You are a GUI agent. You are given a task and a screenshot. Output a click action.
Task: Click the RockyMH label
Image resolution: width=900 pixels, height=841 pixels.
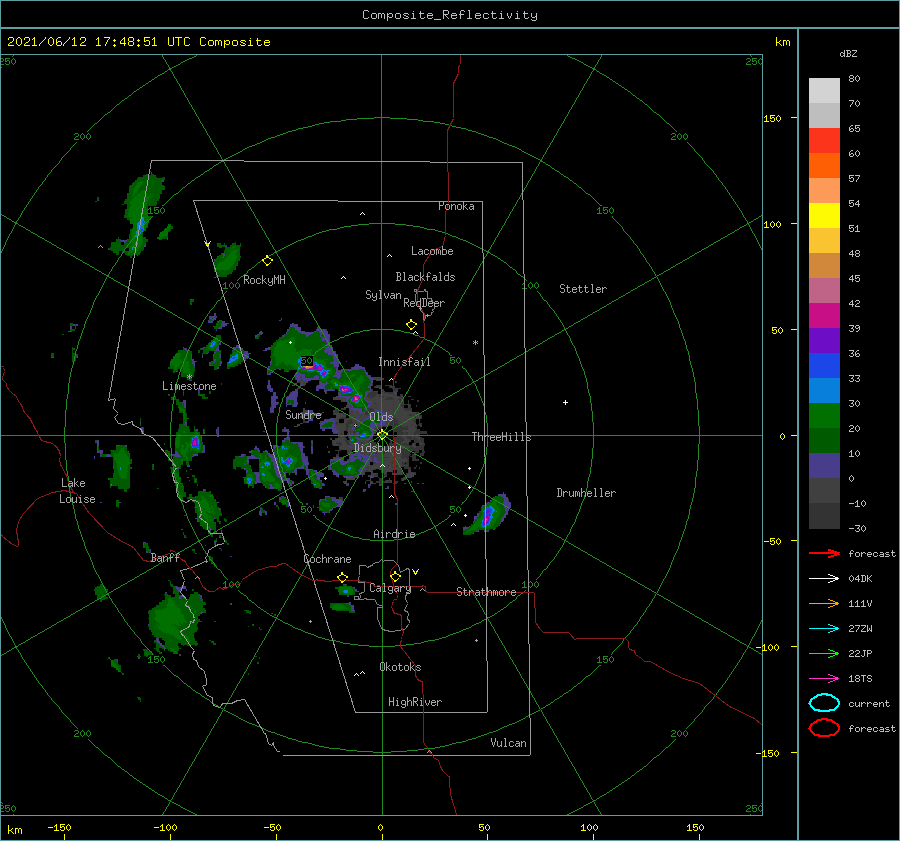pyautogui.click(x=264, y=280)
